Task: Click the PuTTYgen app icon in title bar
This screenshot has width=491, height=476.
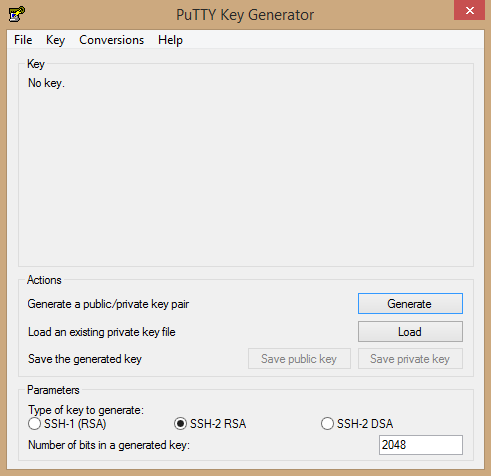Action: click(x=17, y=14)
